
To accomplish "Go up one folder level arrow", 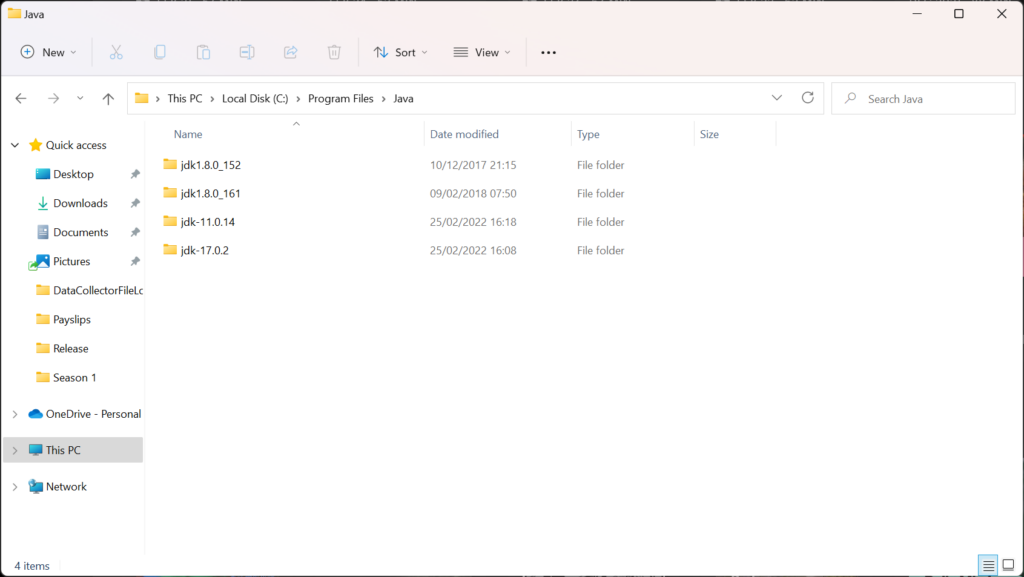I will pyautogui.click(x=108, y=99).
